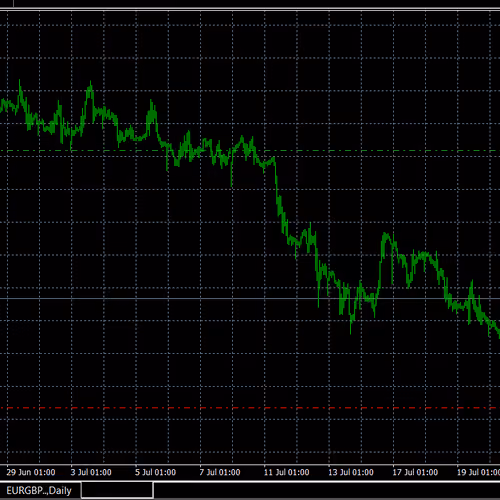The height and width of the screenshot is (500, 500).
Task: Click the '29 Jun 01:00' time label
Action: [x=31, y=472]
